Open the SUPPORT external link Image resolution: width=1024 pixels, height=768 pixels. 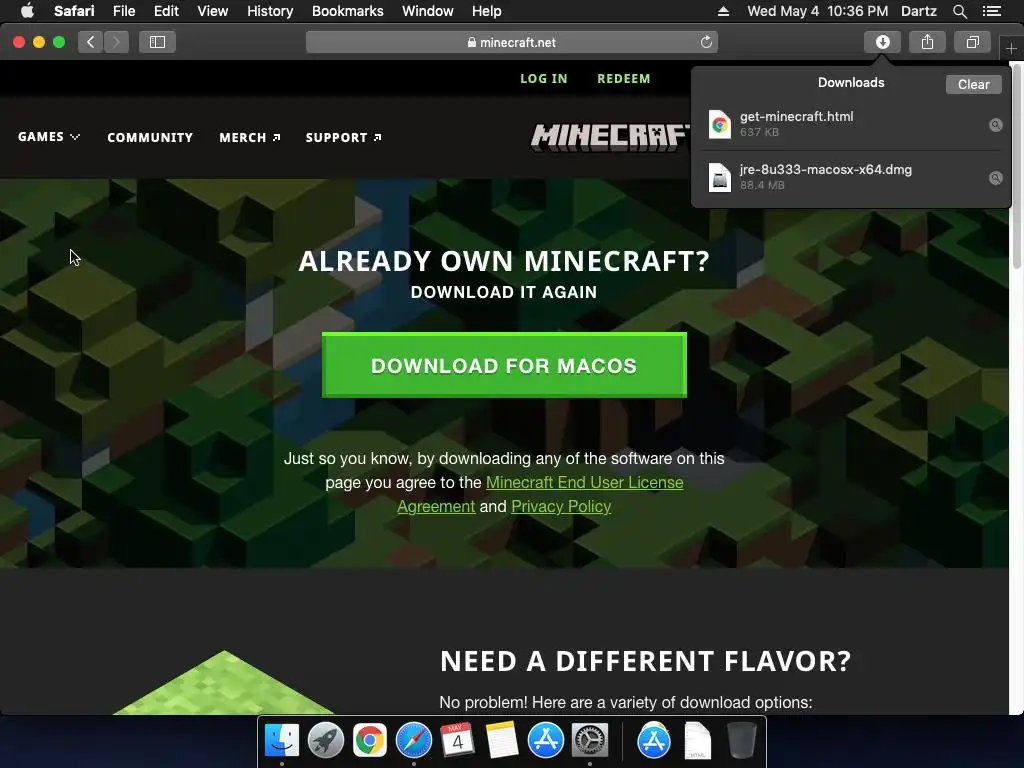(x=344, y=137)
